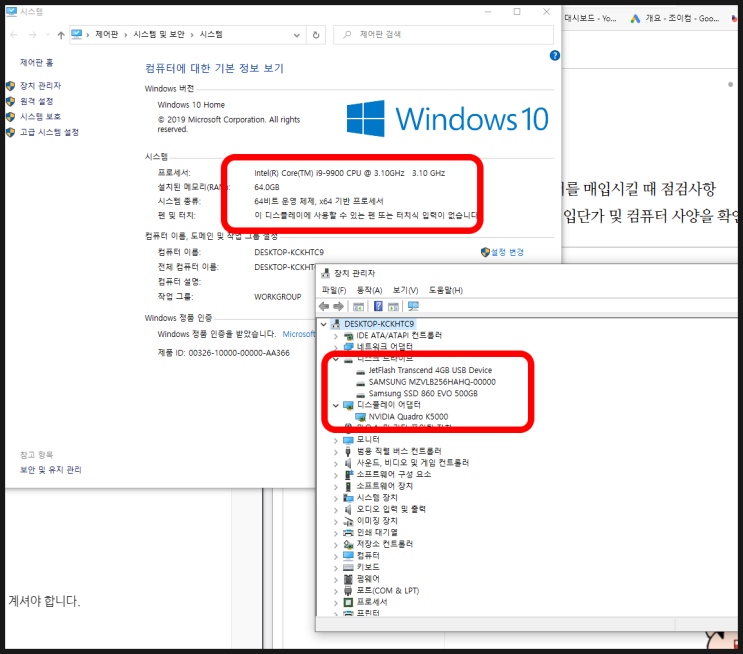
Task: Click the back arrow in Device Manager toolbar
Action: pos(324,306)
